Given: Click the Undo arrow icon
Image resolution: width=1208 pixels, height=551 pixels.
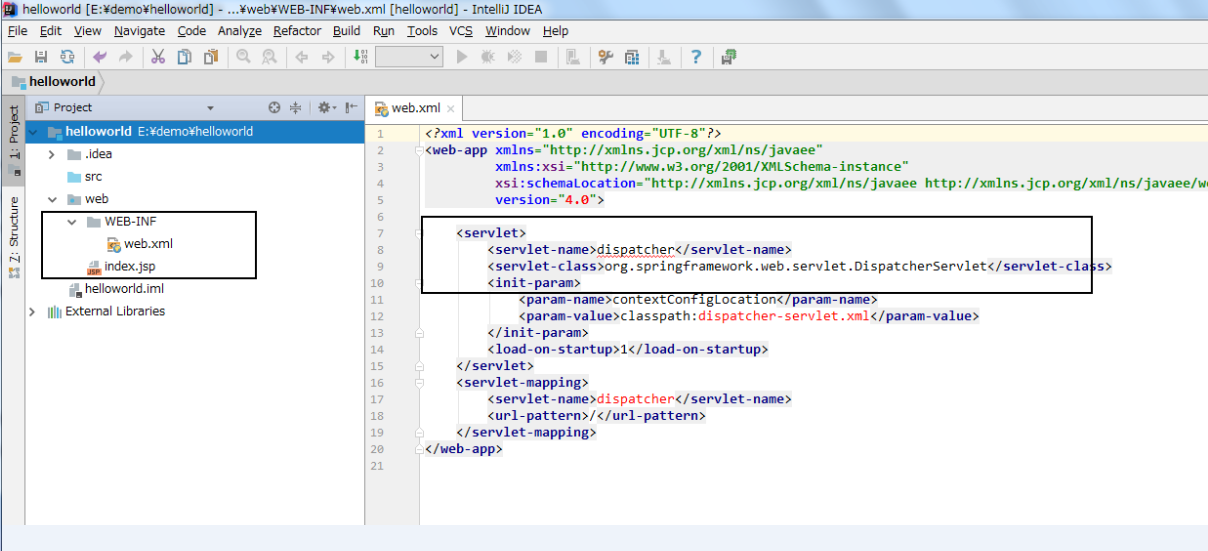Looking at the screenshot, I should [x=99, y=57].
